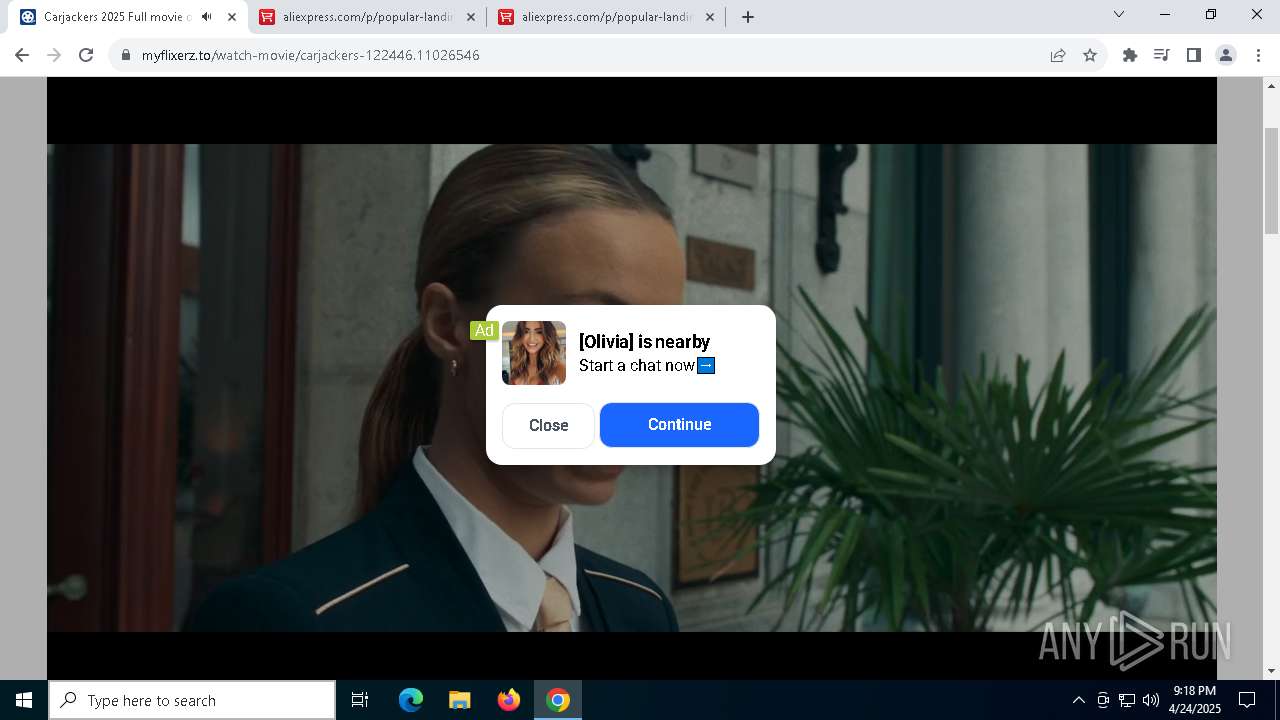Screen dimensions: 1280x720
Task: Open the clock showing 9:18 PM
Action: click(1195, 700)
